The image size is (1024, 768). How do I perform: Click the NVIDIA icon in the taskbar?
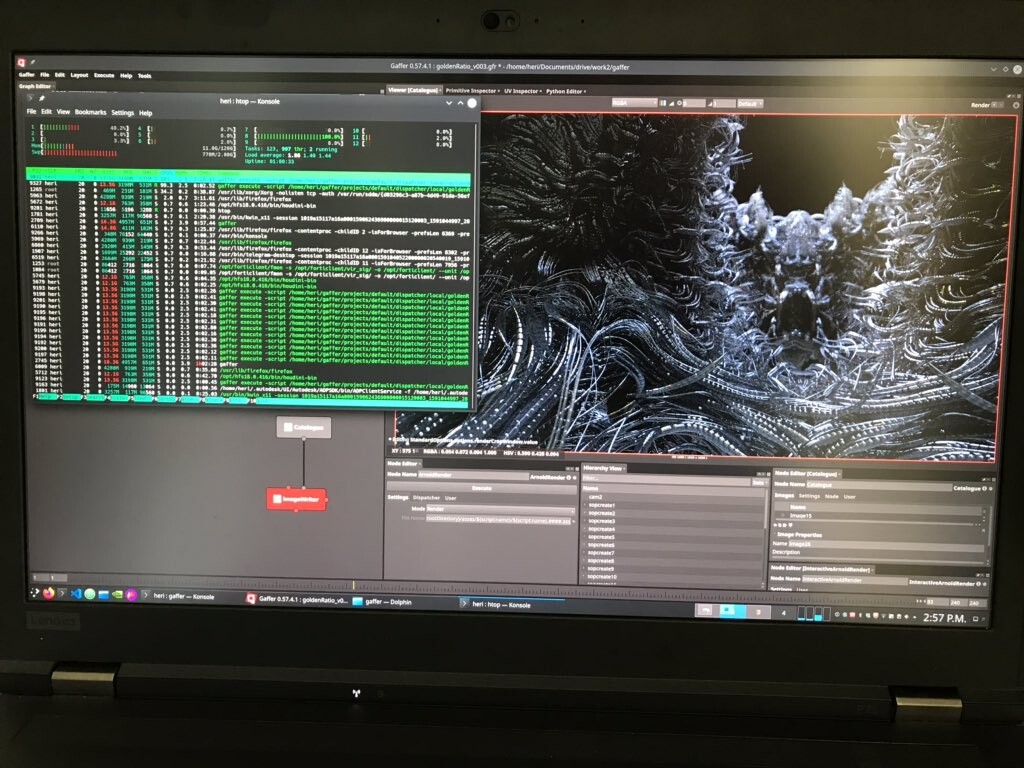(118, 595)
